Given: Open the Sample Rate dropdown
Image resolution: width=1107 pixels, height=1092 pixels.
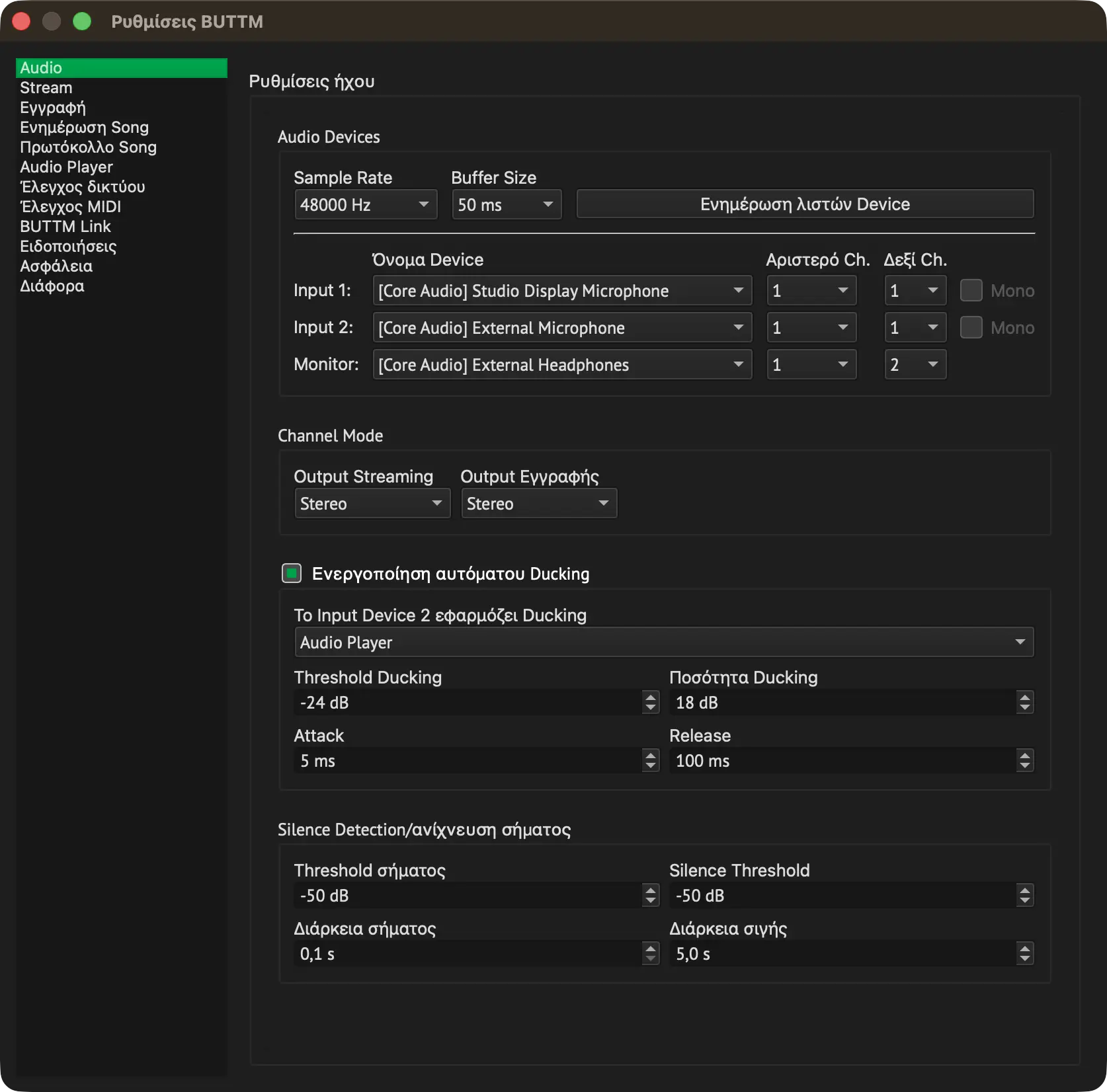Looking at the screenshot, I should click(x=366, y=205).
